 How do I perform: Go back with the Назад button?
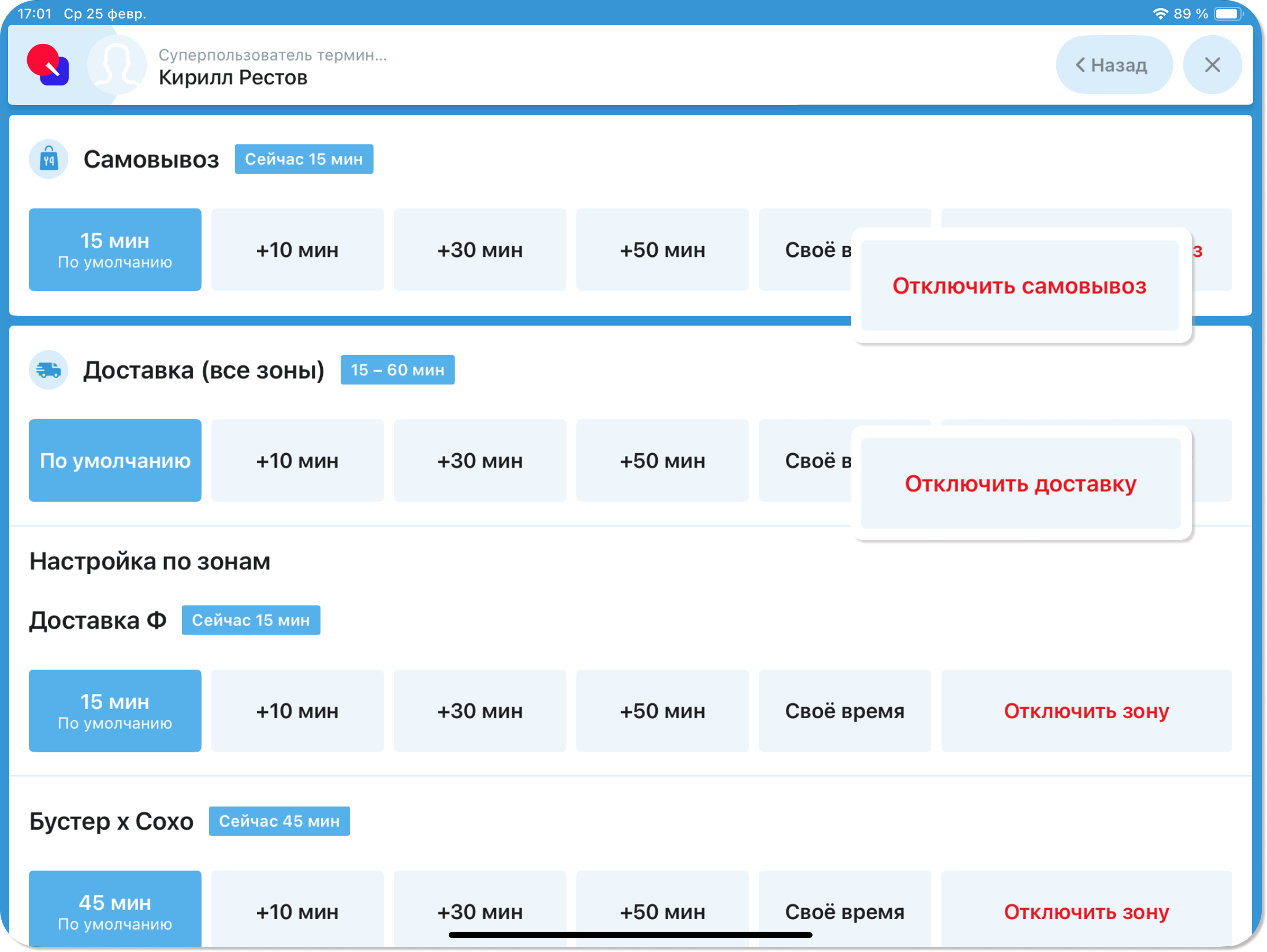[1113, 65]
